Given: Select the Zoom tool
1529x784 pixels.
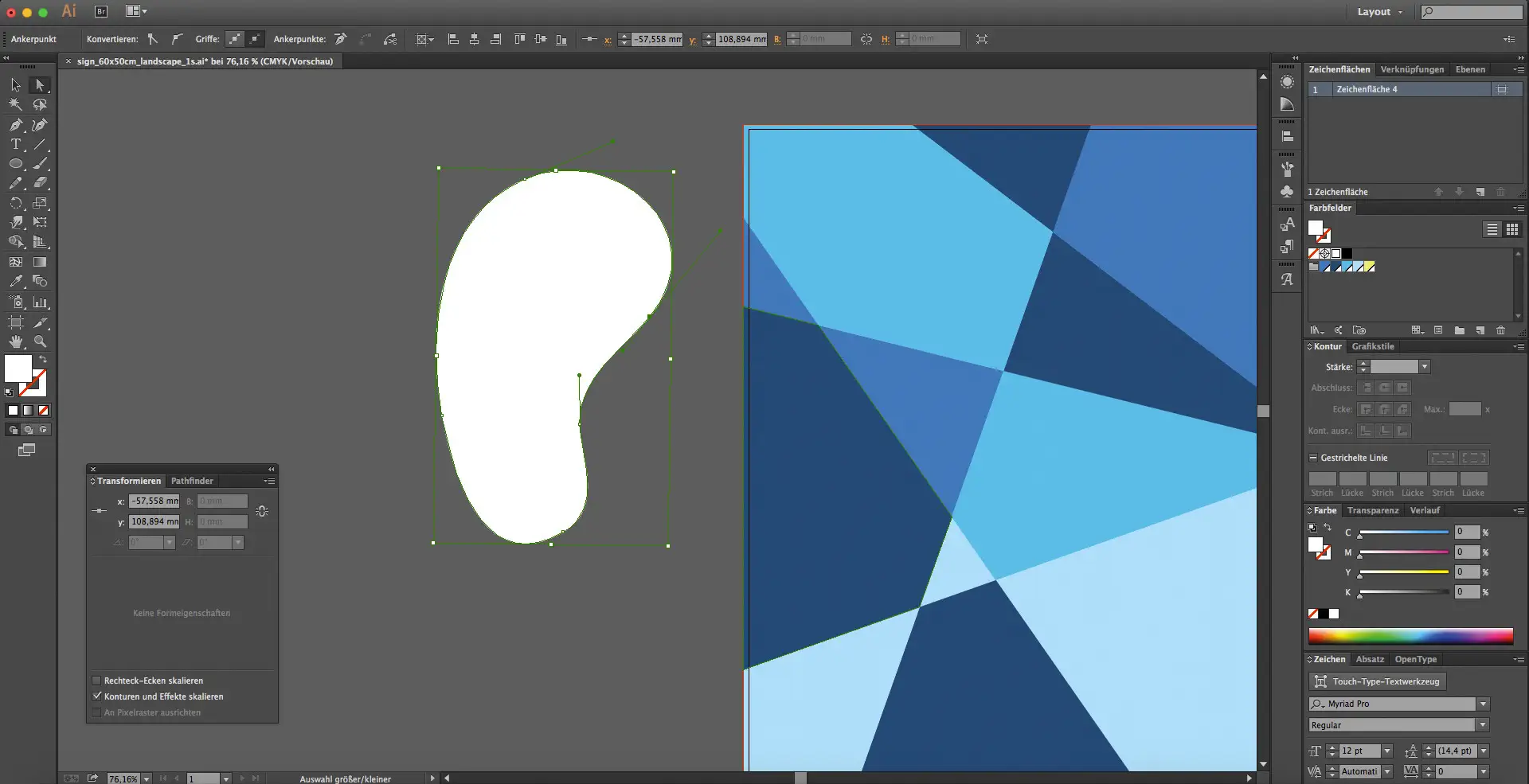Looking at the screenshot, I should coord(40,341).
